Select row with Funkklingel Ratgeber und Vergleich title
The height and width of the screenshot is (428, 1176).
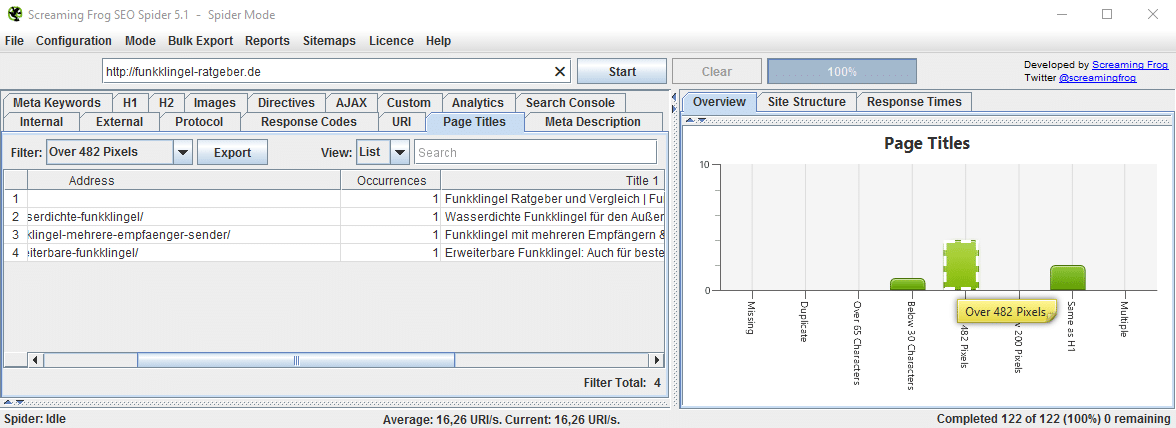[334, 199]
